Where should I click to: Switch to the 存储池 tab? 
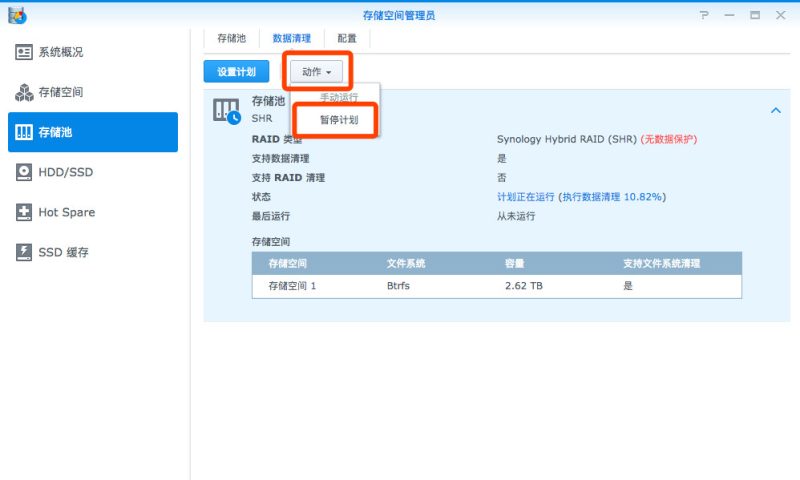232,38
